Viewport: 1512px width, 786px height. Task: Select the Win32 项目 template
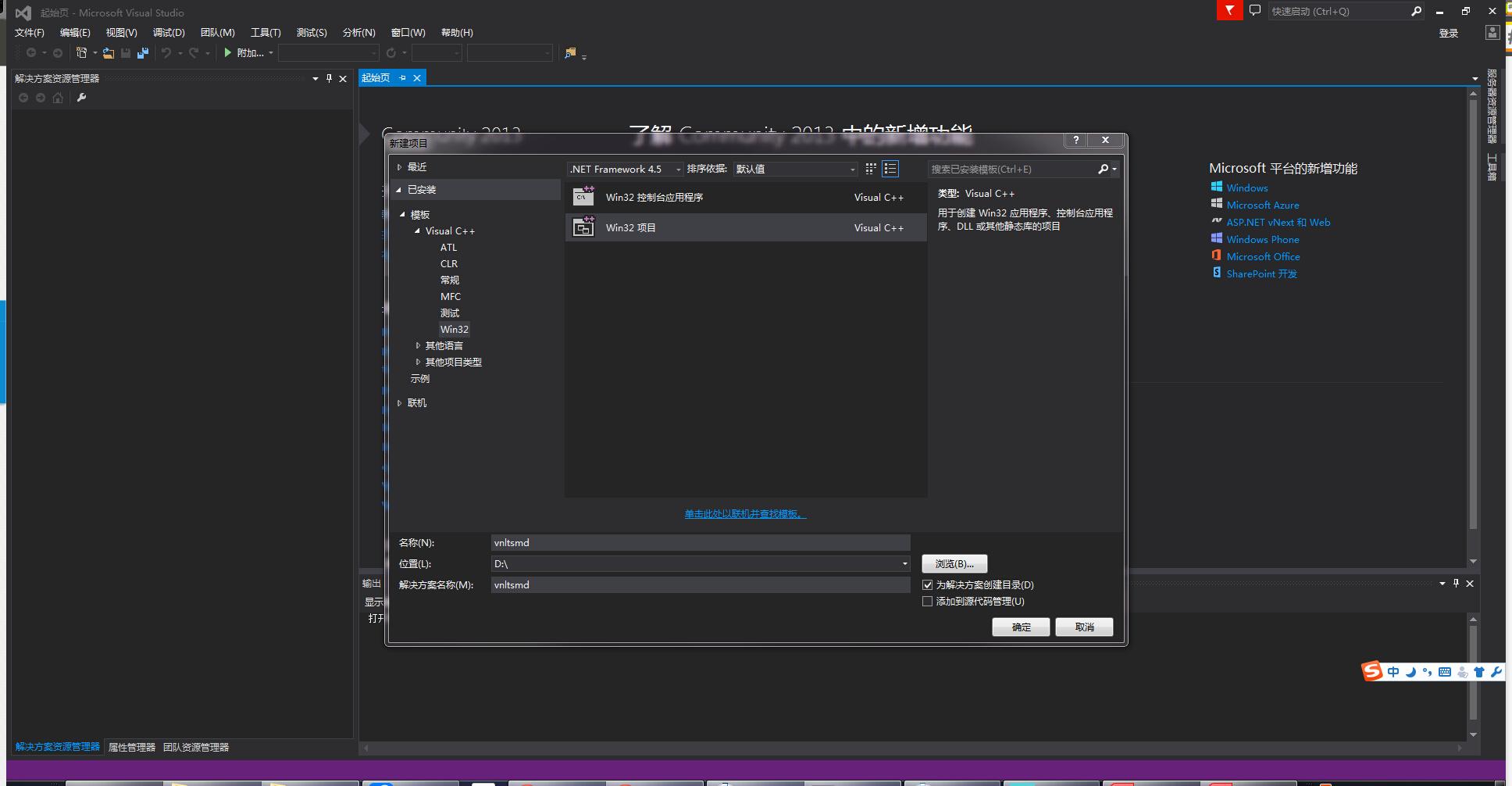pyautogui.click(x=746, y=227)
